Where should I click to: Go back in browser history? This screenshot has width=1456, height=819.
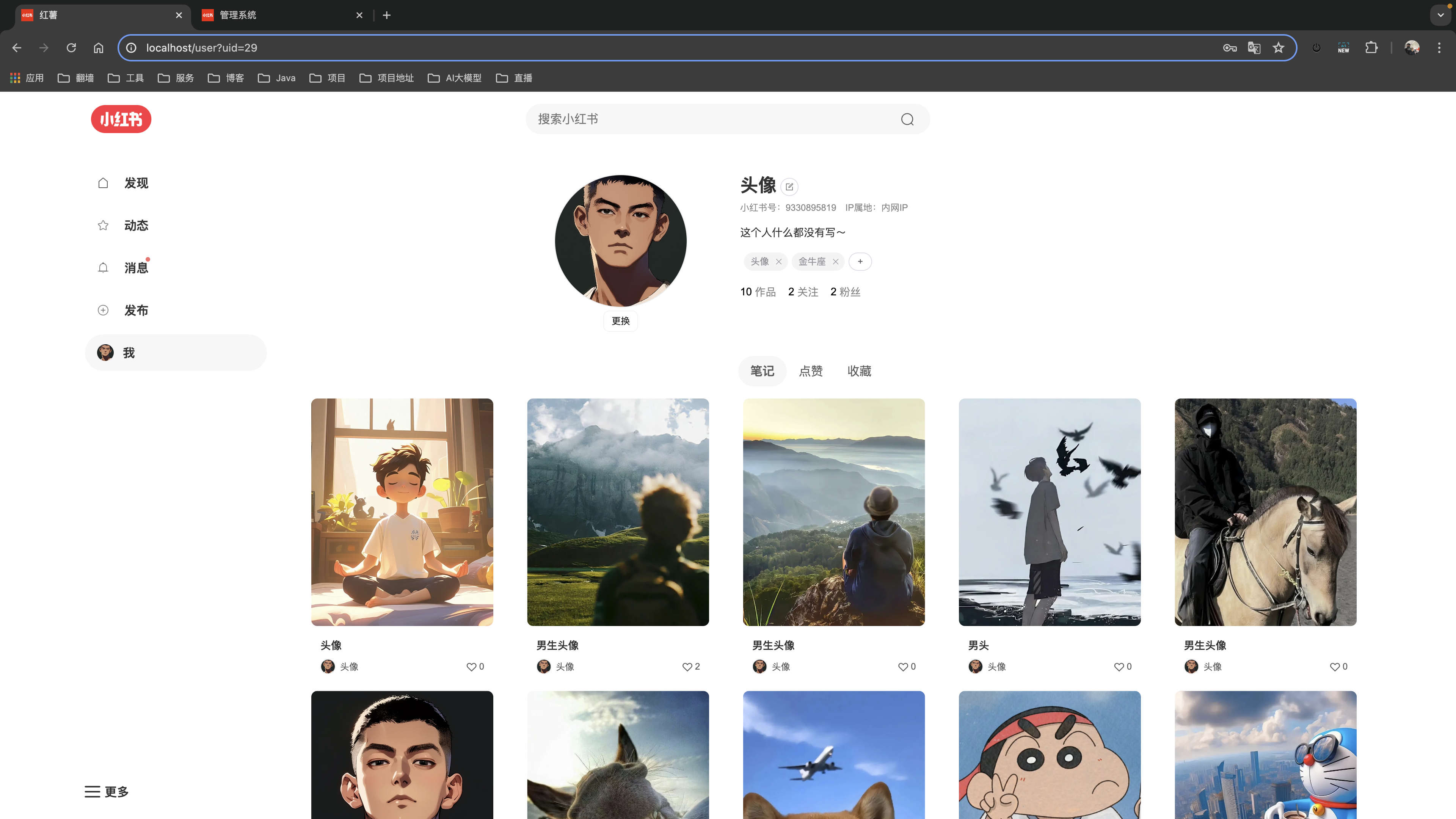[17, 48]
